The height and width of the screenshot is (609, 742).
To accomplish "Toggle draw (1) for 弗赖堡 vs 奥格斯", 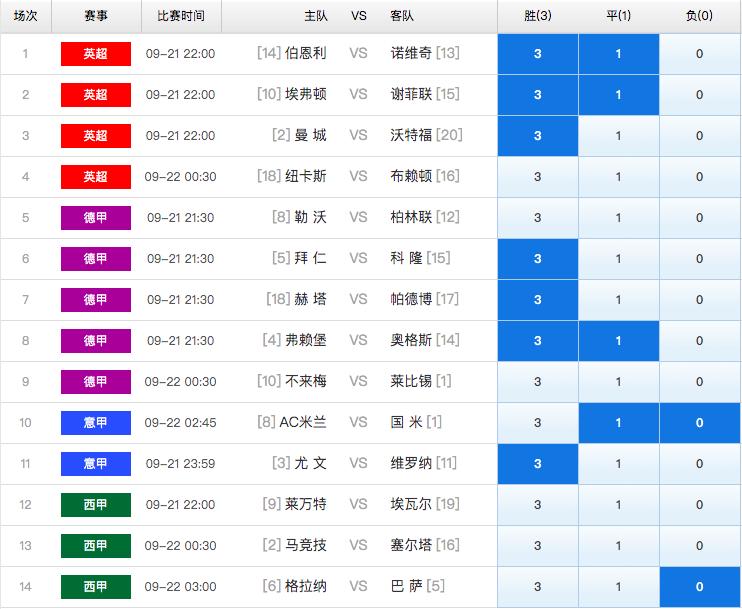I will click(x=618, y=341).
